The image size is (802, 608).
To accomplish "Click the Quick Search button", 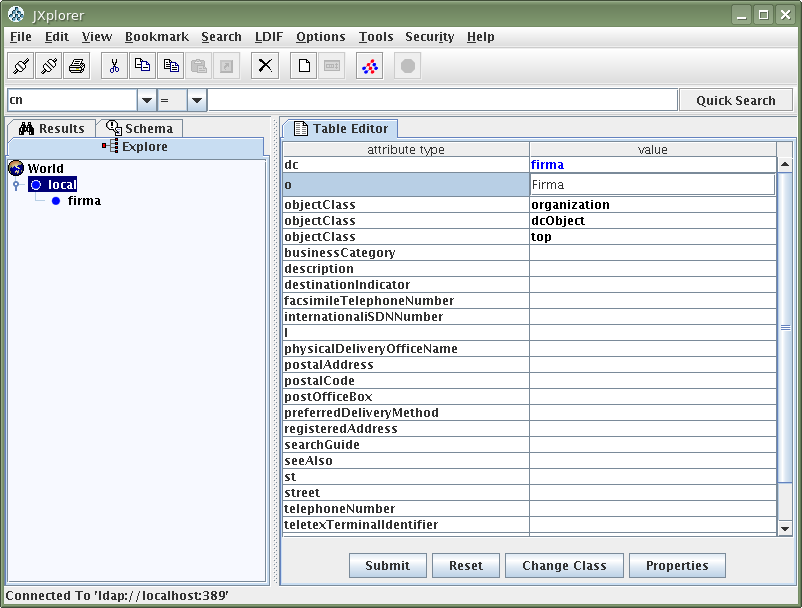I will [736, 100].
